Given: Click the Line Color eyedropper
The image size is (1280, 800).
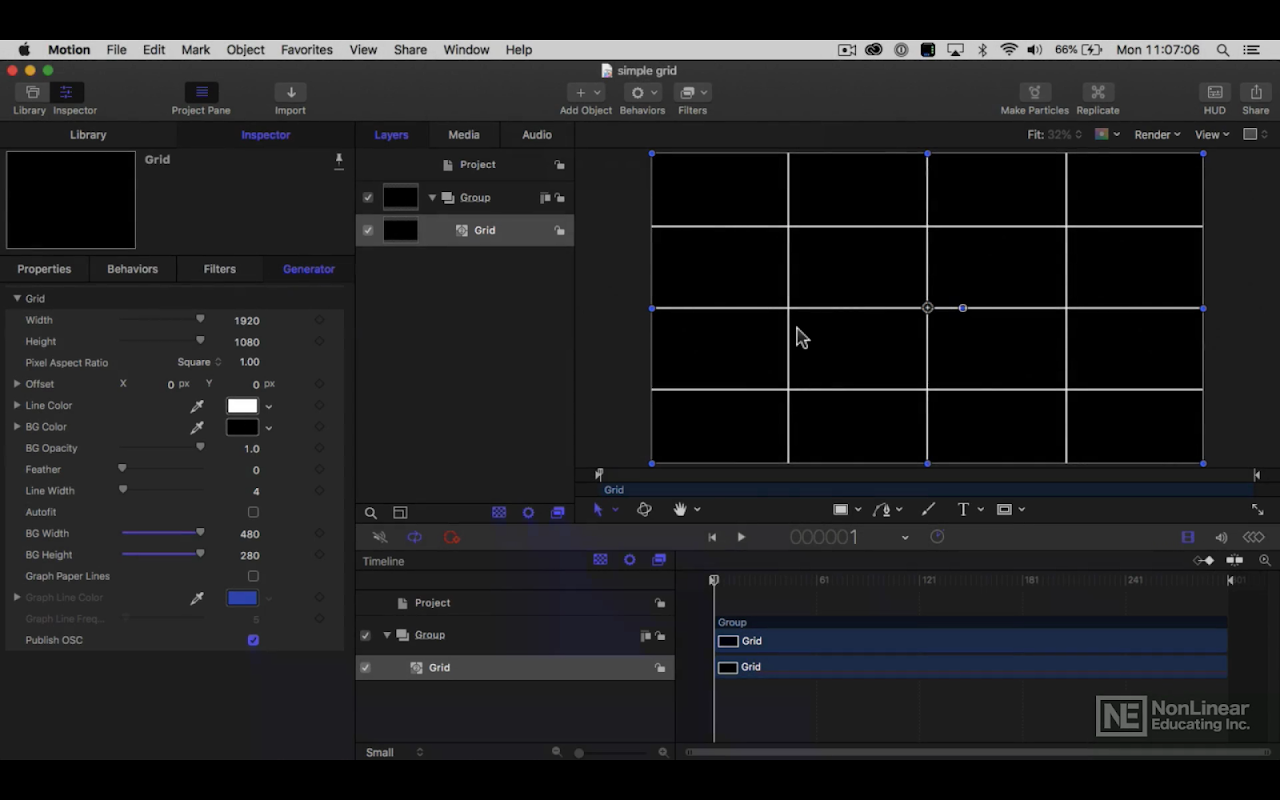Looking at the screenshot, I should (x=197, y=406).
